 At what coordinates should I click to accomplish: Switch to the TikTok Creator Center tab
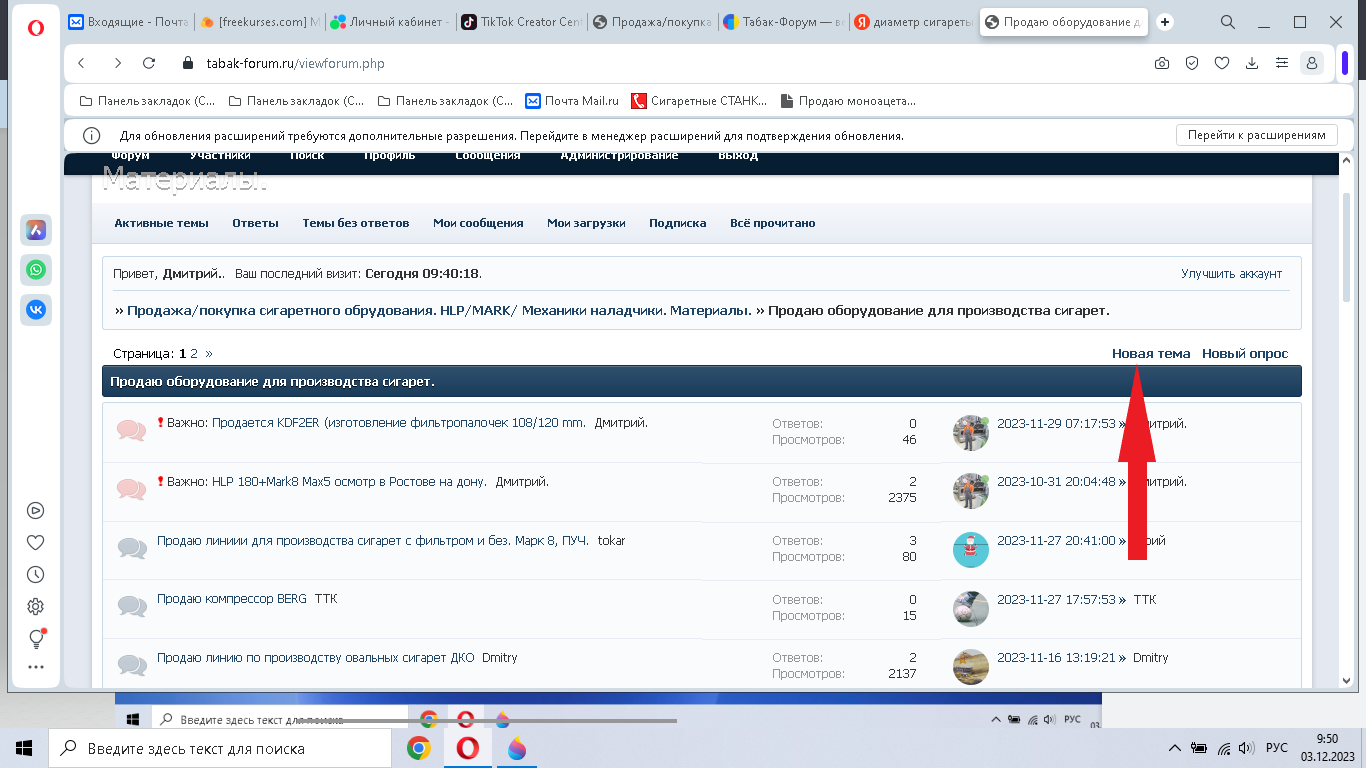[x=520, y=22]
